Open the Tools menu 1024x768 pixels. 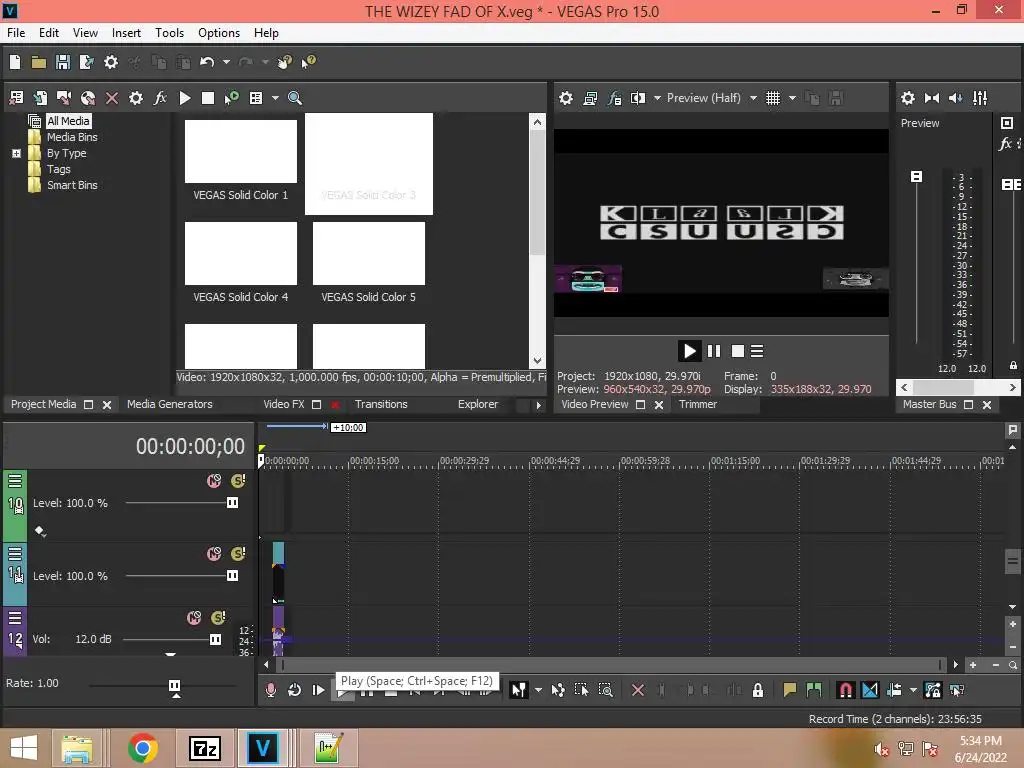(x=169, y=33)
